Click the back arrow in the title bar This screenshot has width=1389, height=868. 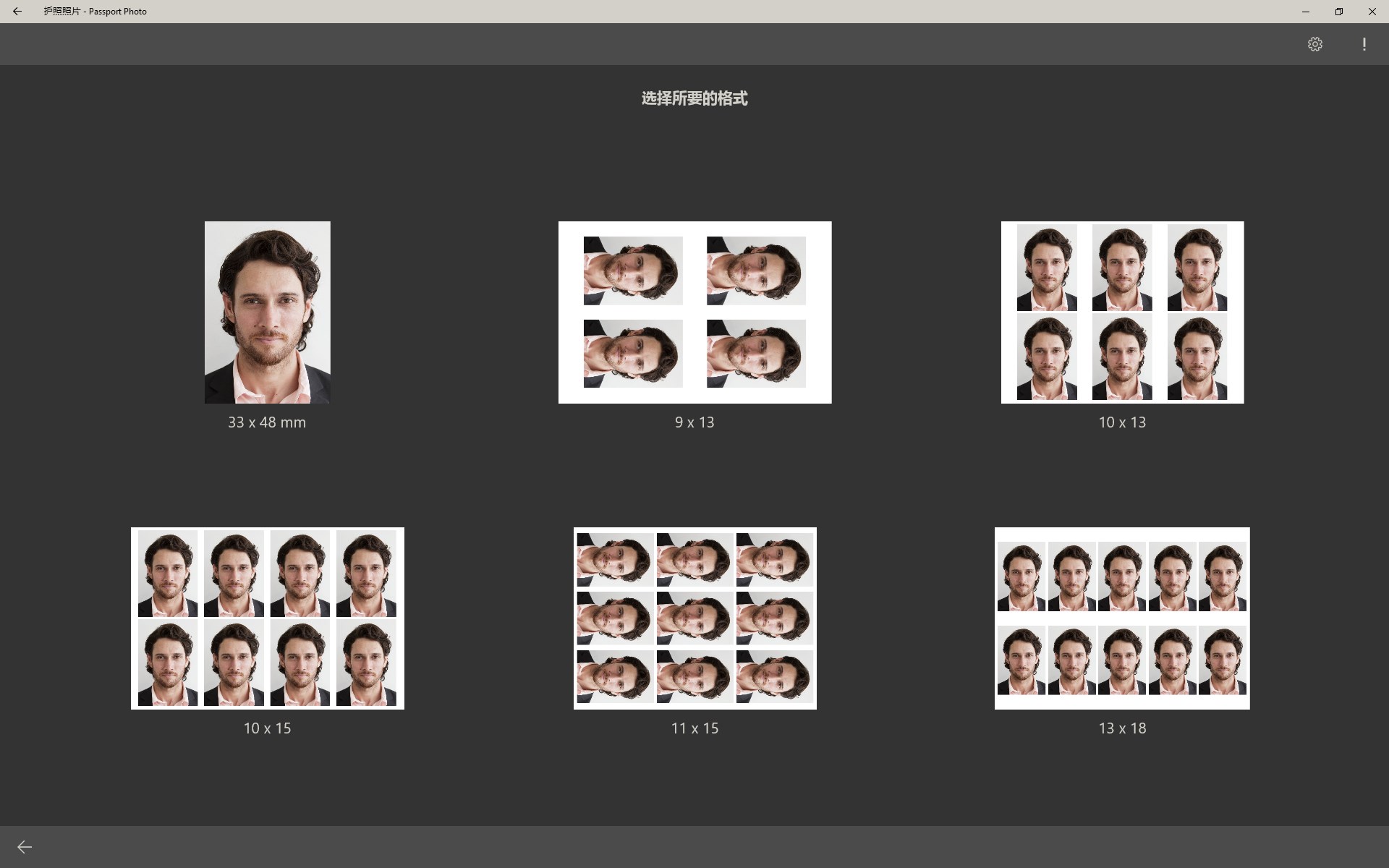[x=17, y=12]
